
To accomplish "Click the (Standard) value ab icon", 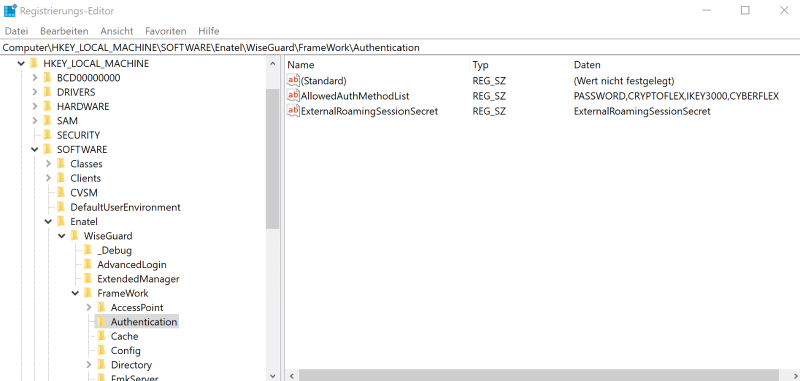I will point(293,81).
